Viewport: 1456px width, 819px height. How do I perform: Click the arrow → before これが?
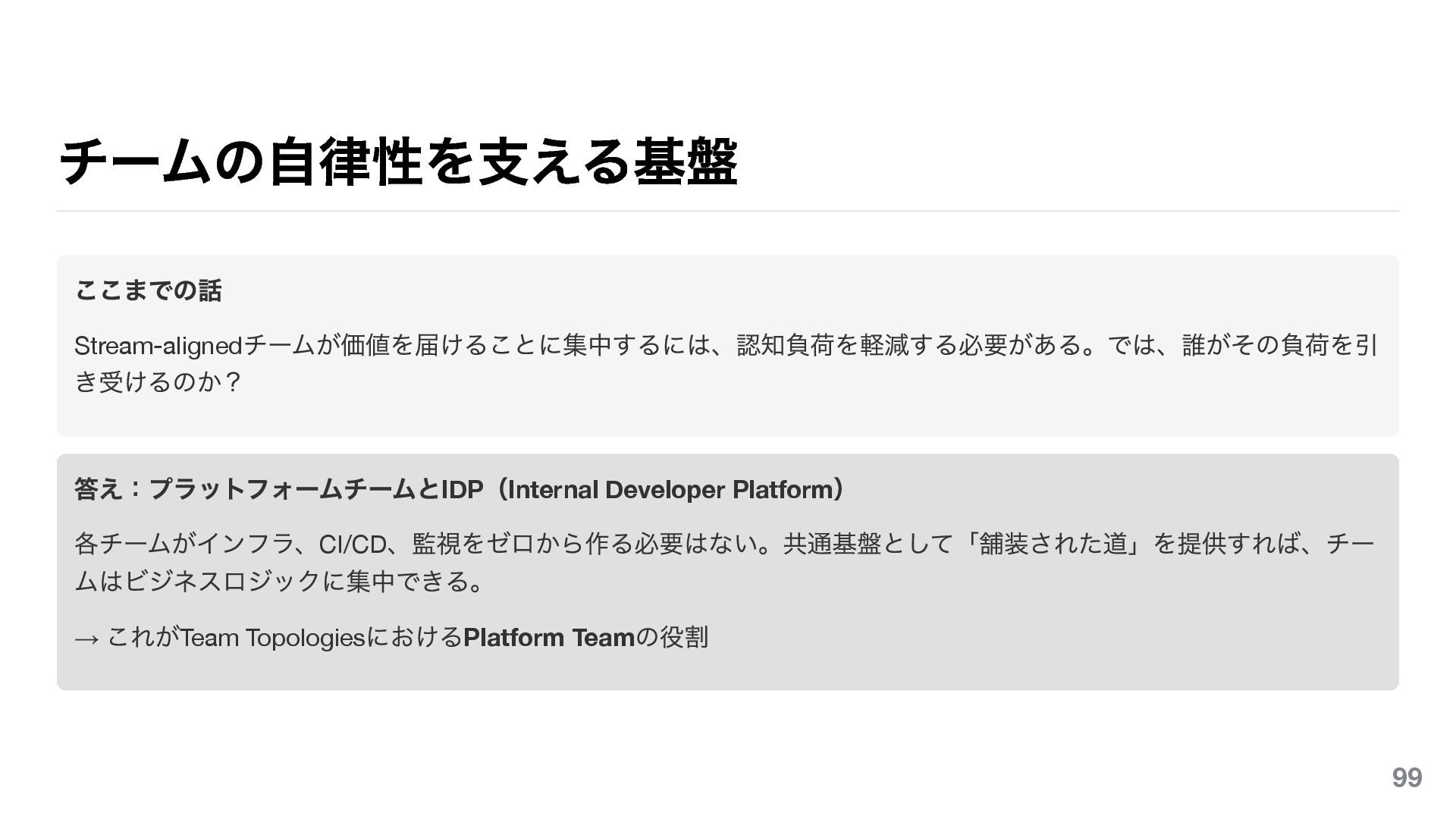pyautogui.click(x=86, y=639)
